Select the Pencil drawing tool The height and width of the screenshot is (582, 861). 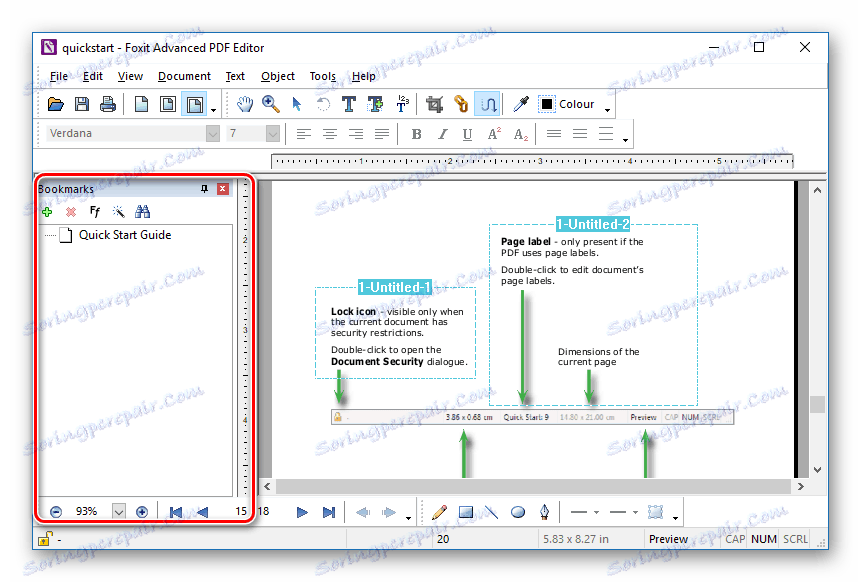[x=439, y=512]
